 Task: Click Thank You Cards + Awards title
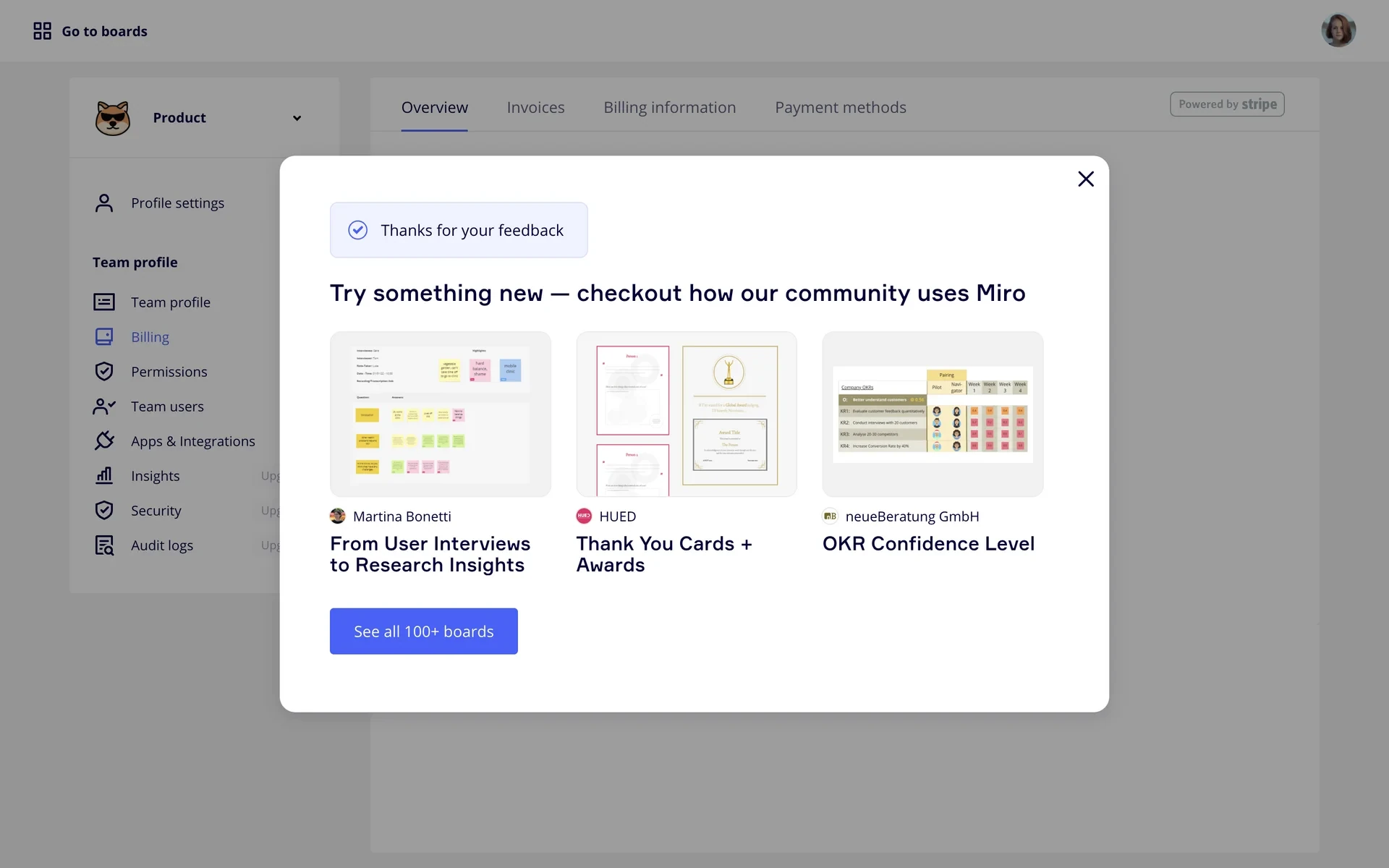click(664, 554)
